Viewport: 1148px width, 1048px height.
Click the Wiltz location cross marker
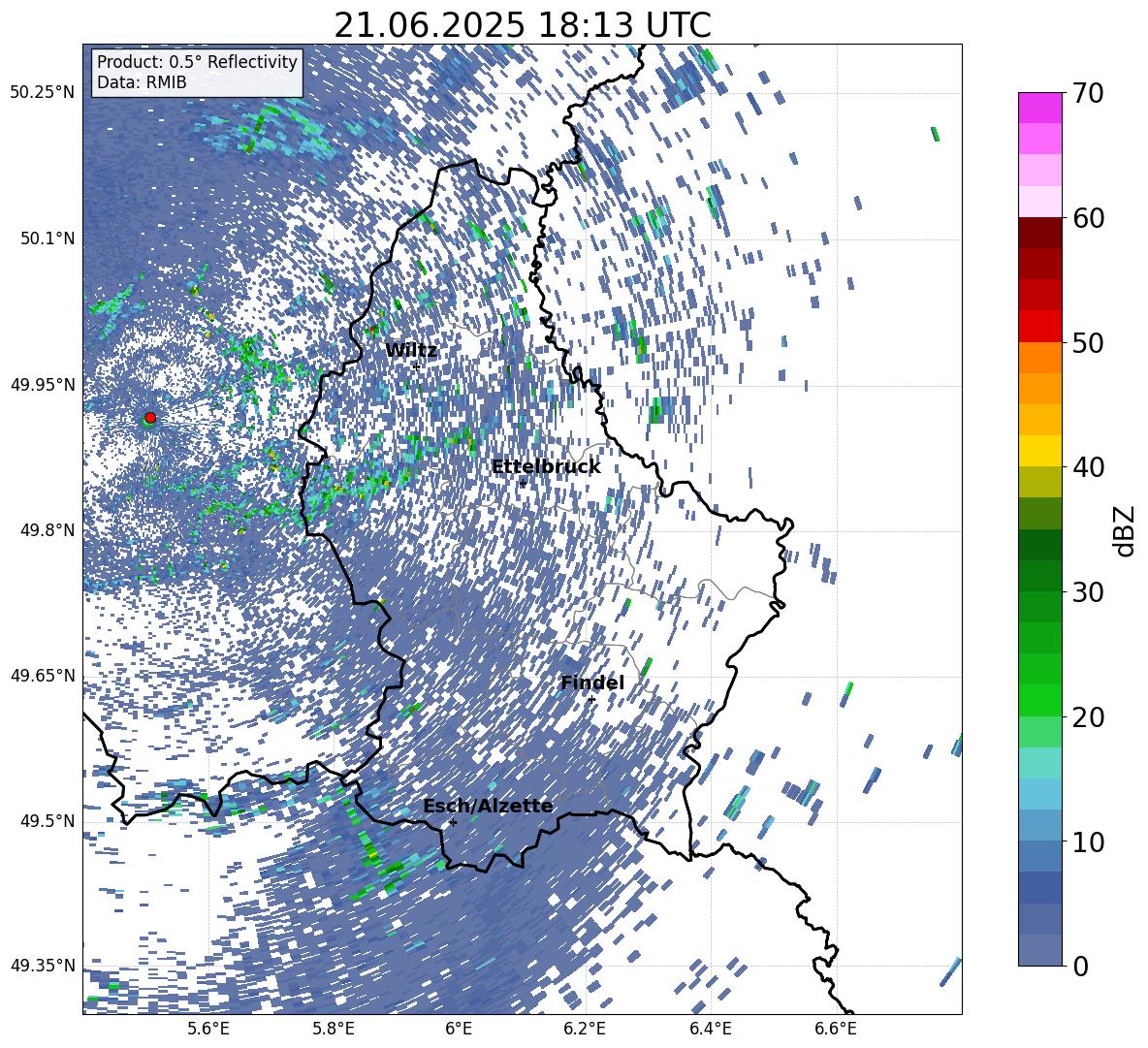coord(416,365)
